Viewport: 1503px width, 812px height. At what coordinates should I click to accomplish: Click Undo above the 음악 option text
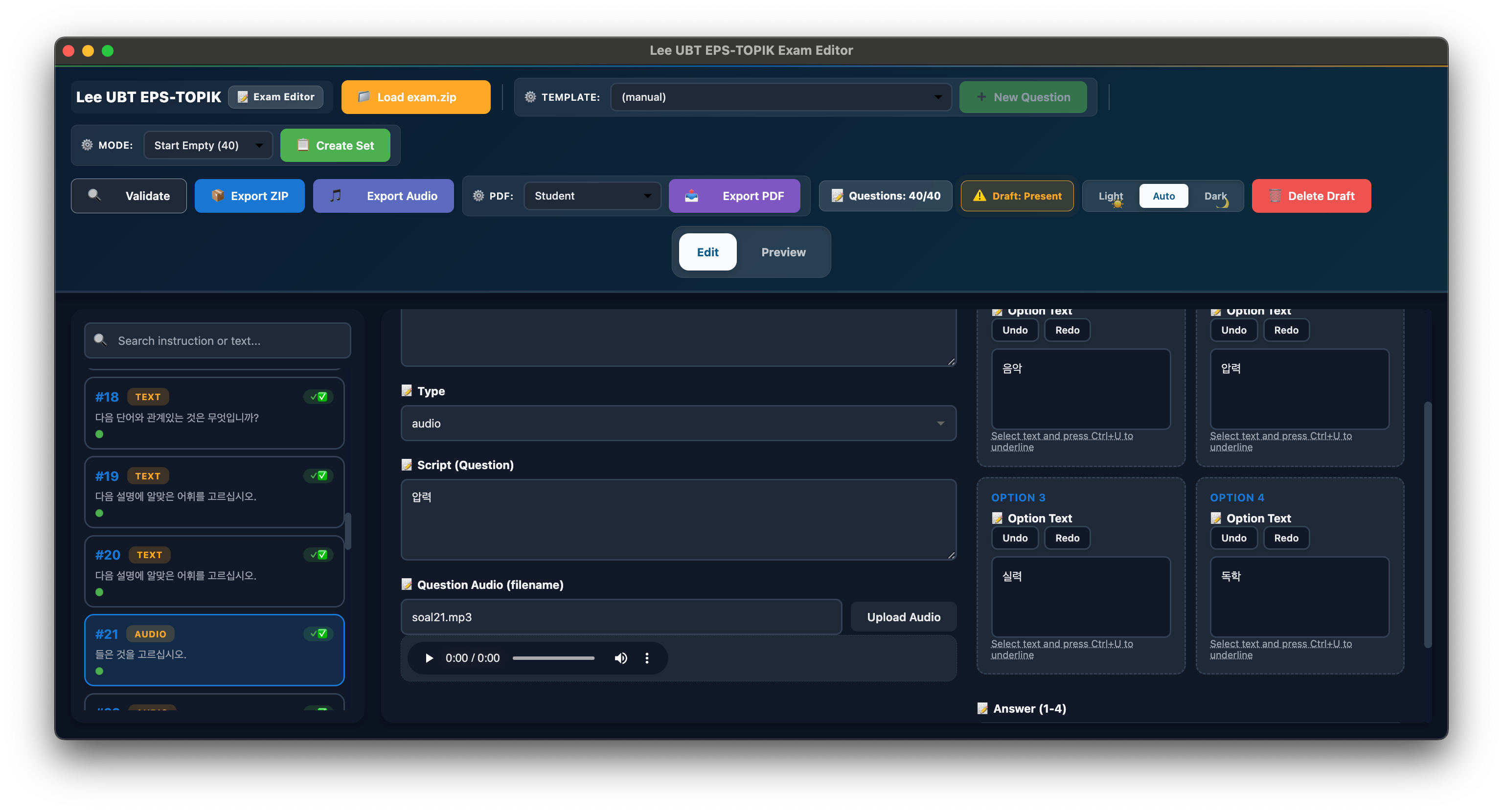pyautogui.click(x=1015, y=330)
